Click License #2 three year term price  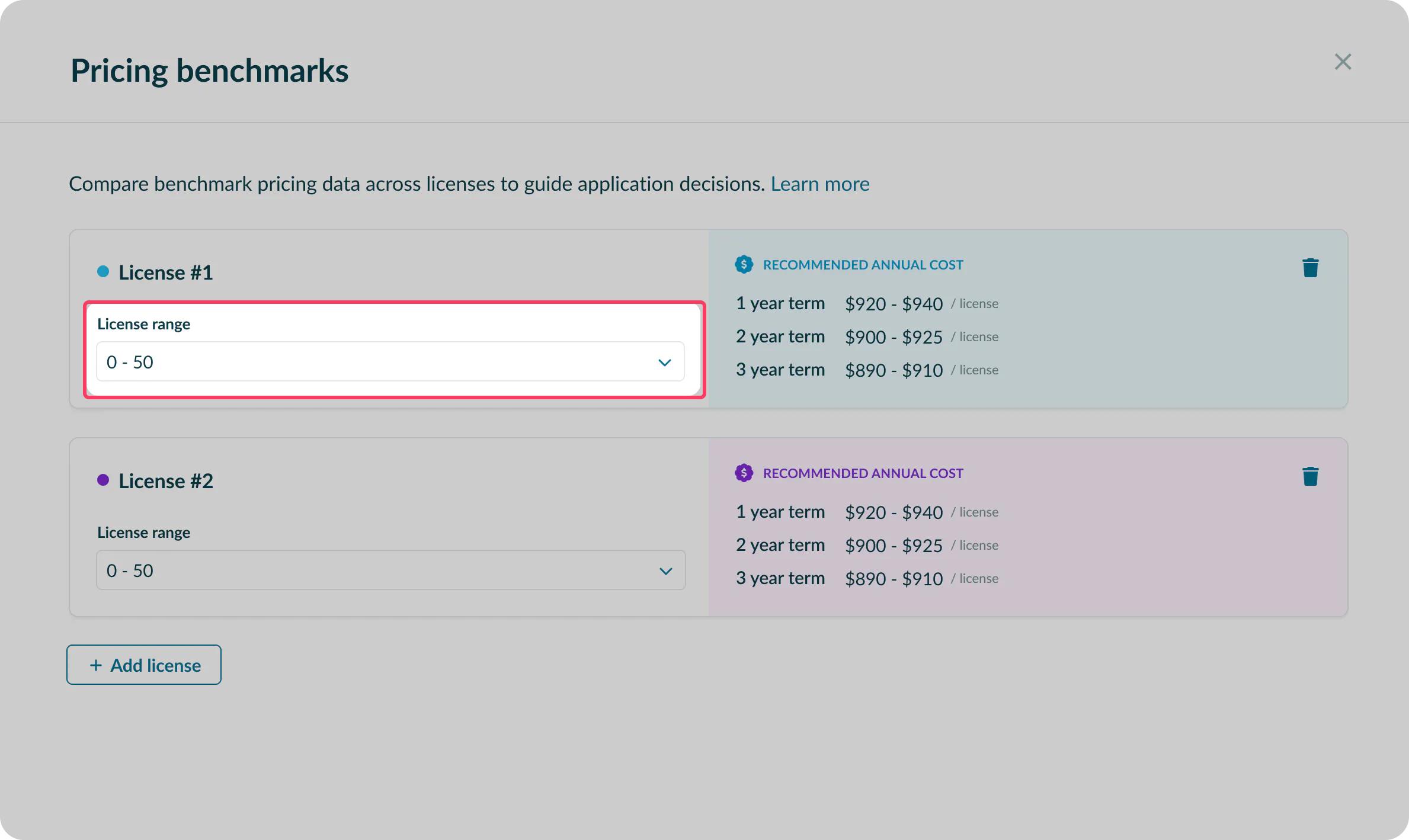(893, 579)
